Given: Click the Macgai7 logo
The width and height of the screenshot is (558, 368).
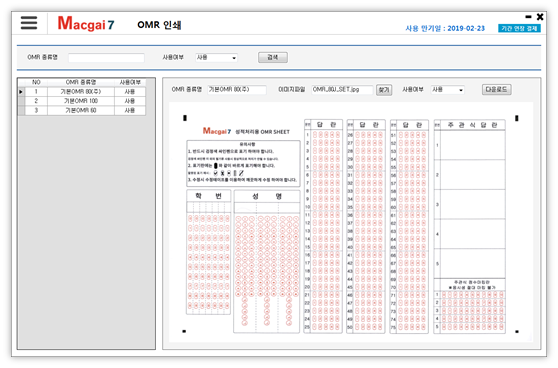Looking at the screenshot, I should pyautogui.click(x=86, y=23).
